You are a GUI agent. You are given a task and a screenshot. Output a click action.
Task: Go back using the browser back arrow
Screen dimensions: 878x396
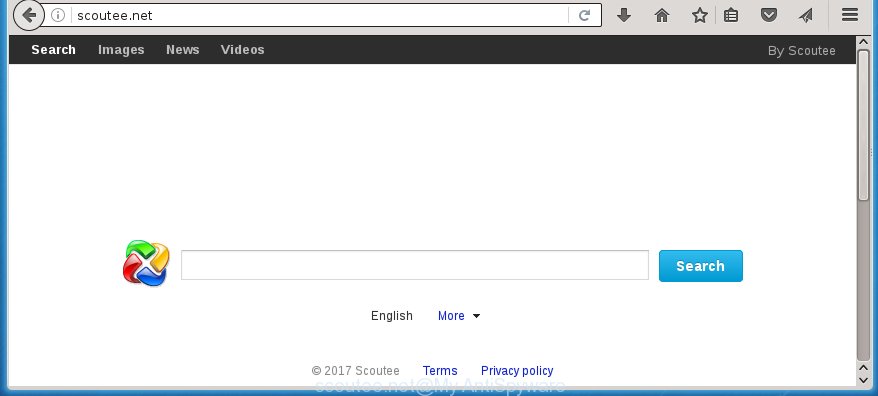click(x=28, y=15)
